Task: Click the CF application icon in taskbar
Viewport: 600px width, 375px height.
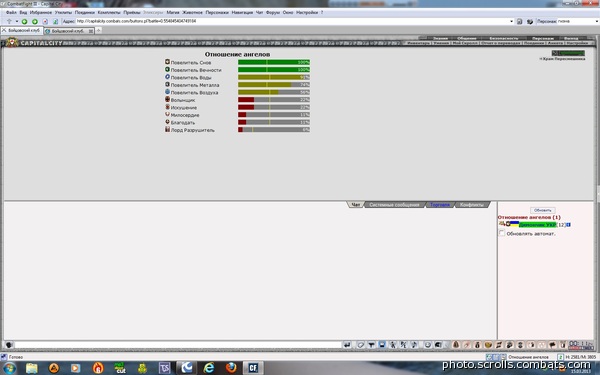Action: coord(253,368)
